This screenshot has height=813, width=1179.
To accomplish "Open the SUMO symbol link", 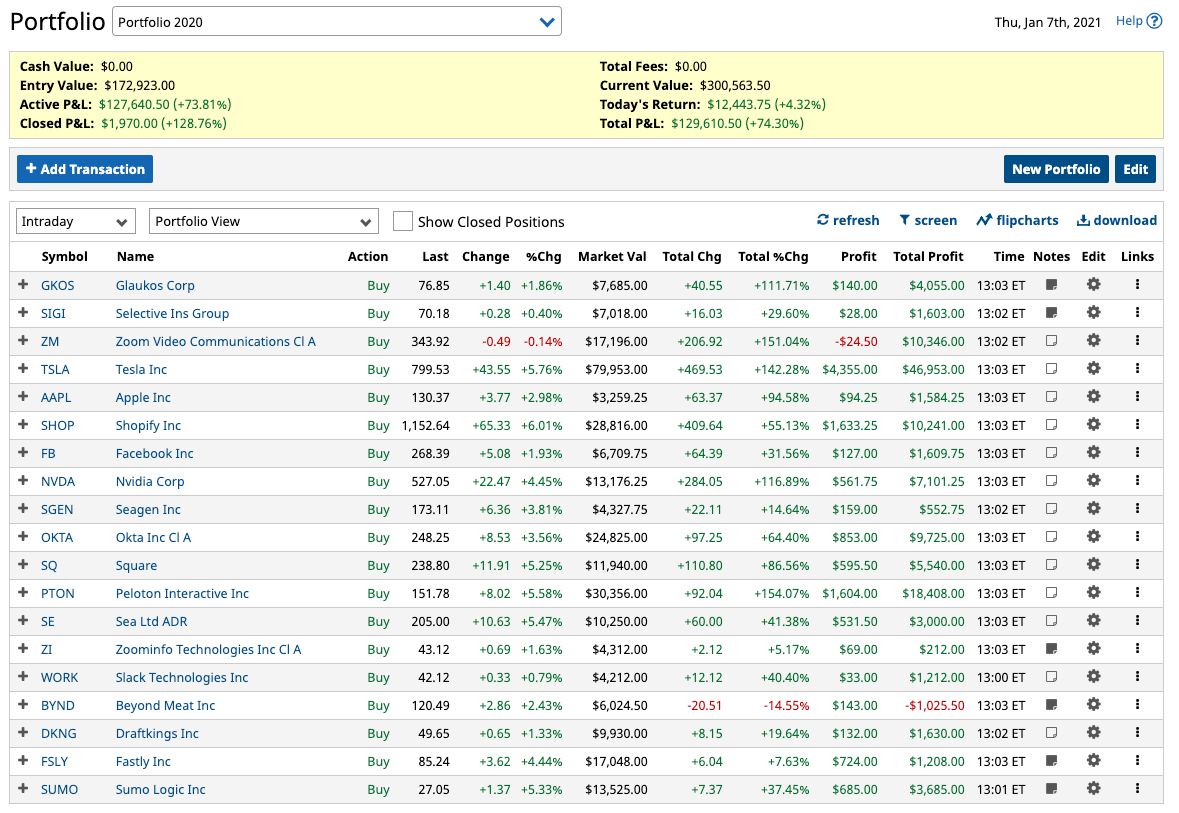I will pyautogui.click(x=59, y=790).
